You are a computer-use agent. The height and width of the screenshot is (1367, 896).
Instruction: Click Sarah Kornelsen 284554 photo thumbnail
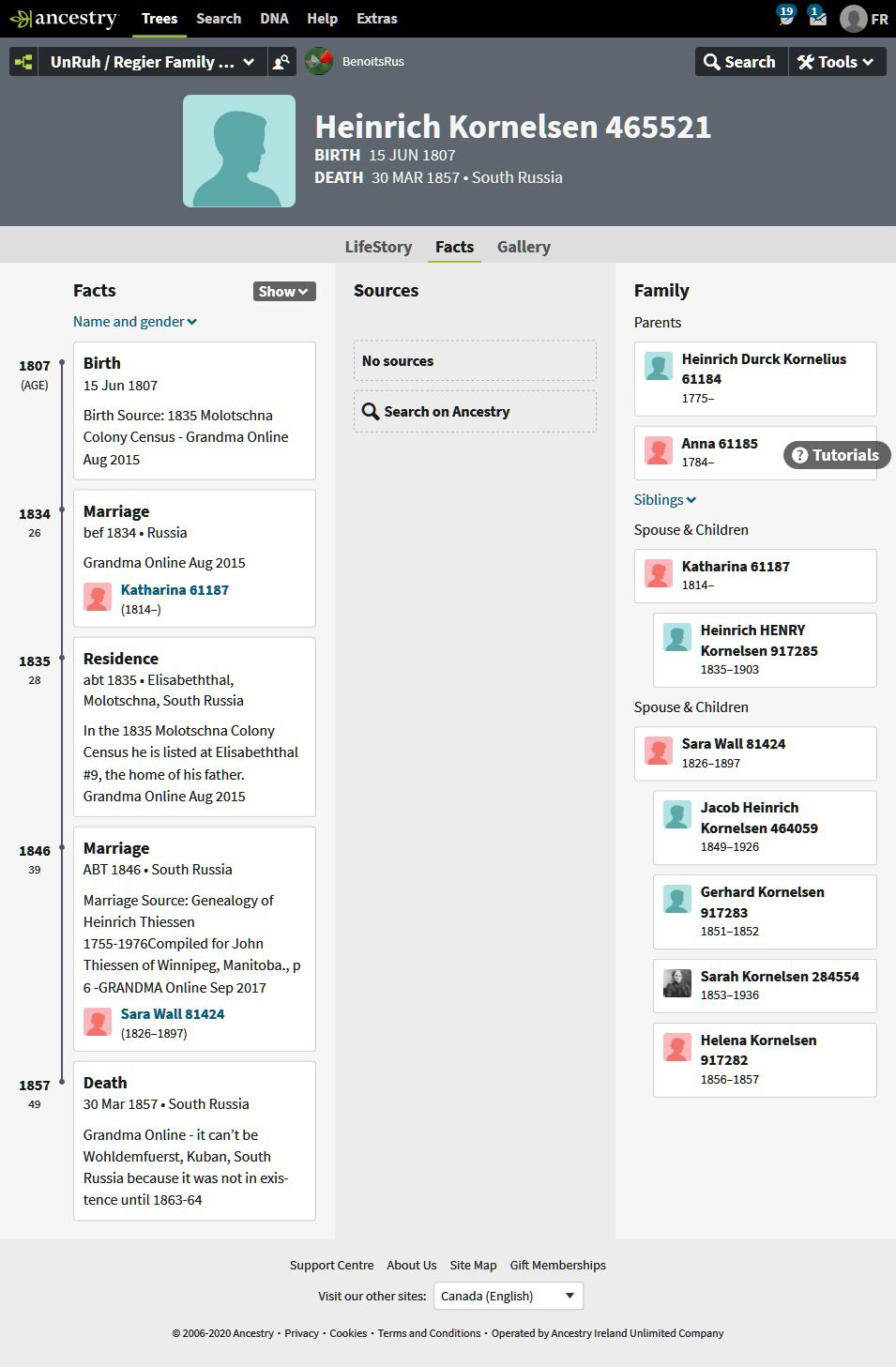click(x=676, y=983)
